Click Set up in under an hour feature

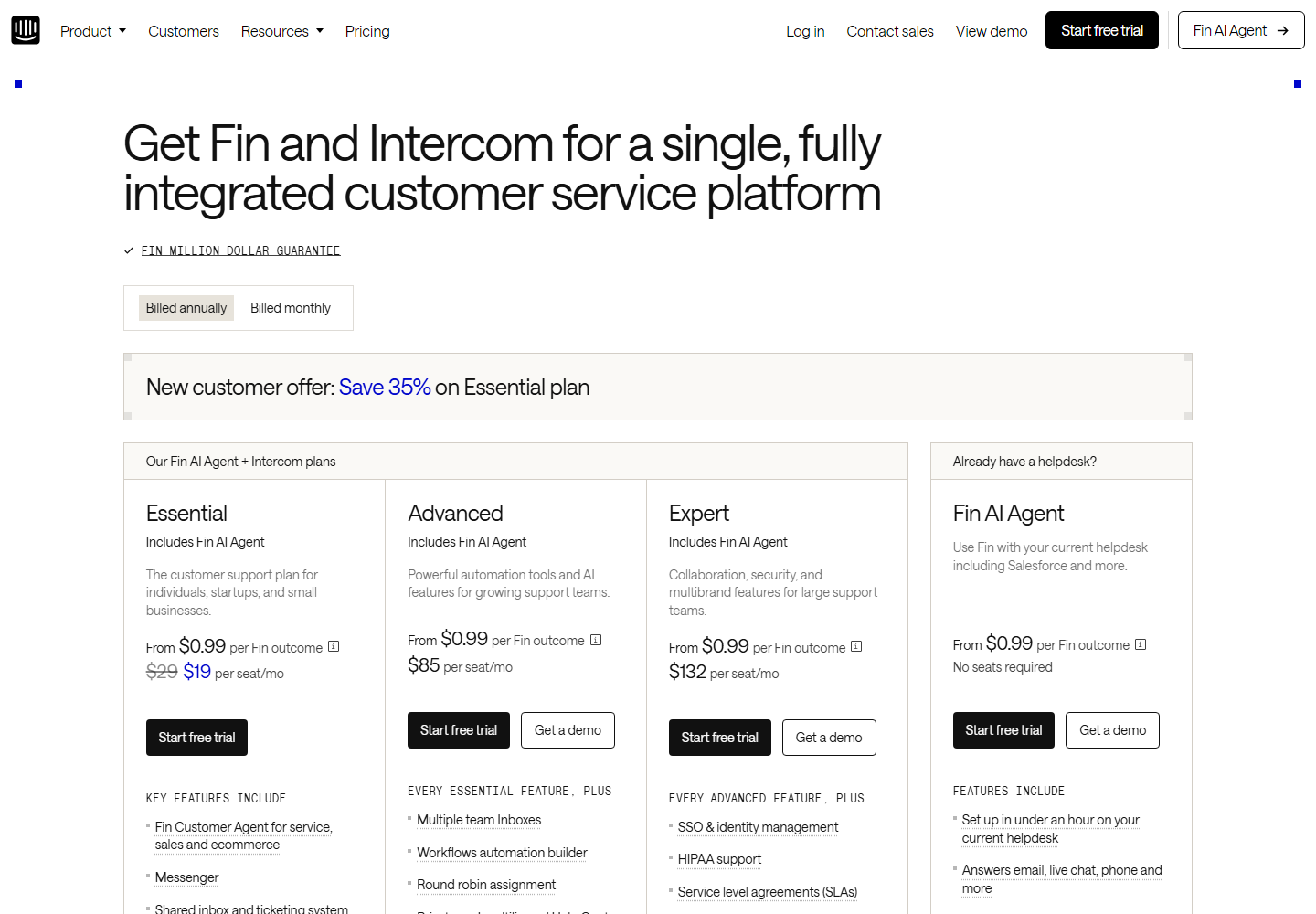point(1050,829)
